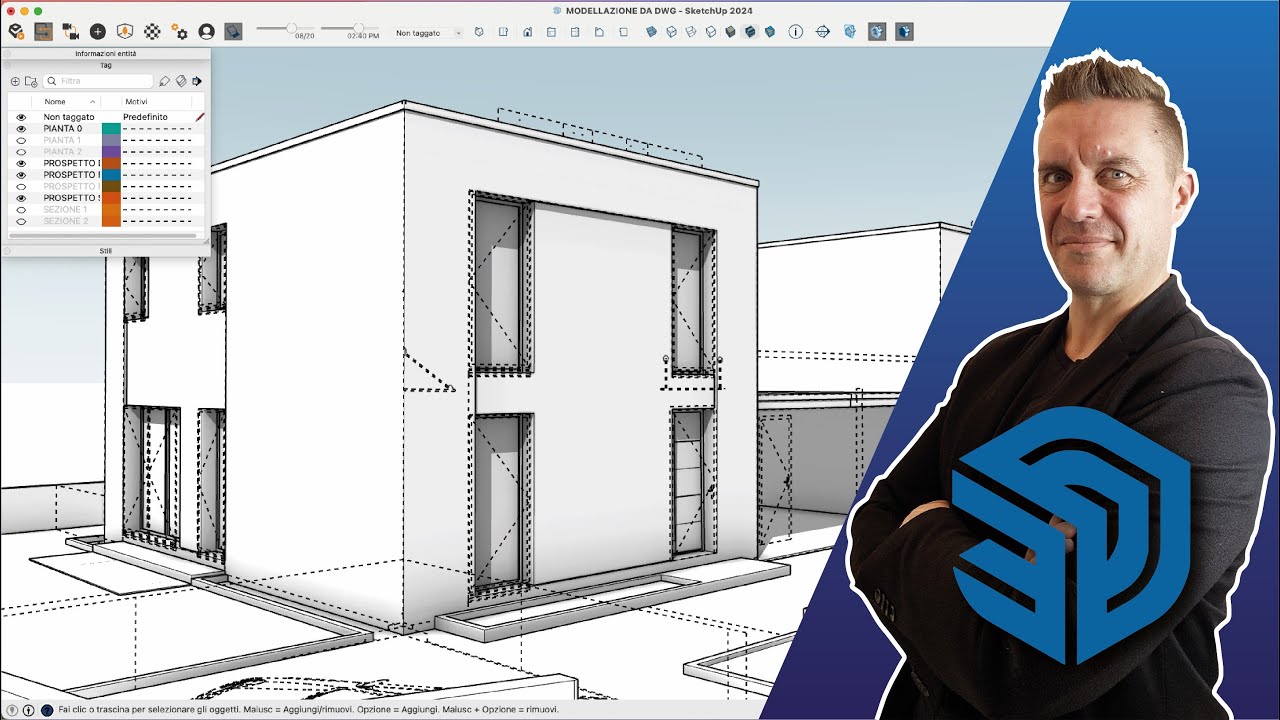Select the 'SEZIONE 2' tag name
This screenshot has height=720, width=1280.
(x=65, y=221)
